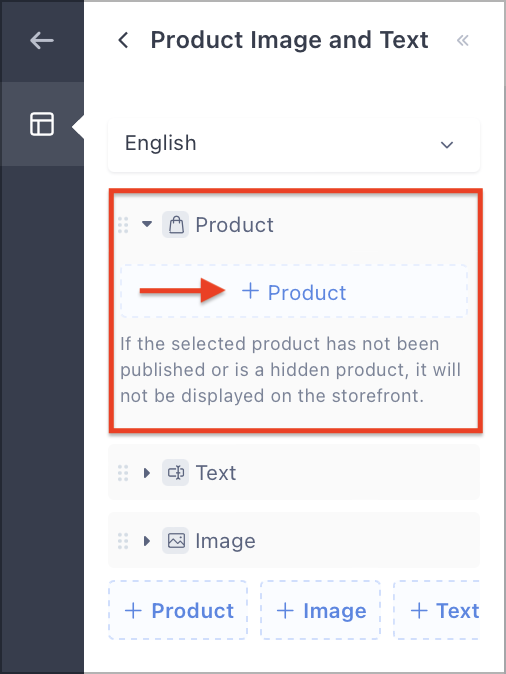The width and height of the screenshot is (506, 674).
Task: Click + Product inside the expanded Product block
Action: 294,291
